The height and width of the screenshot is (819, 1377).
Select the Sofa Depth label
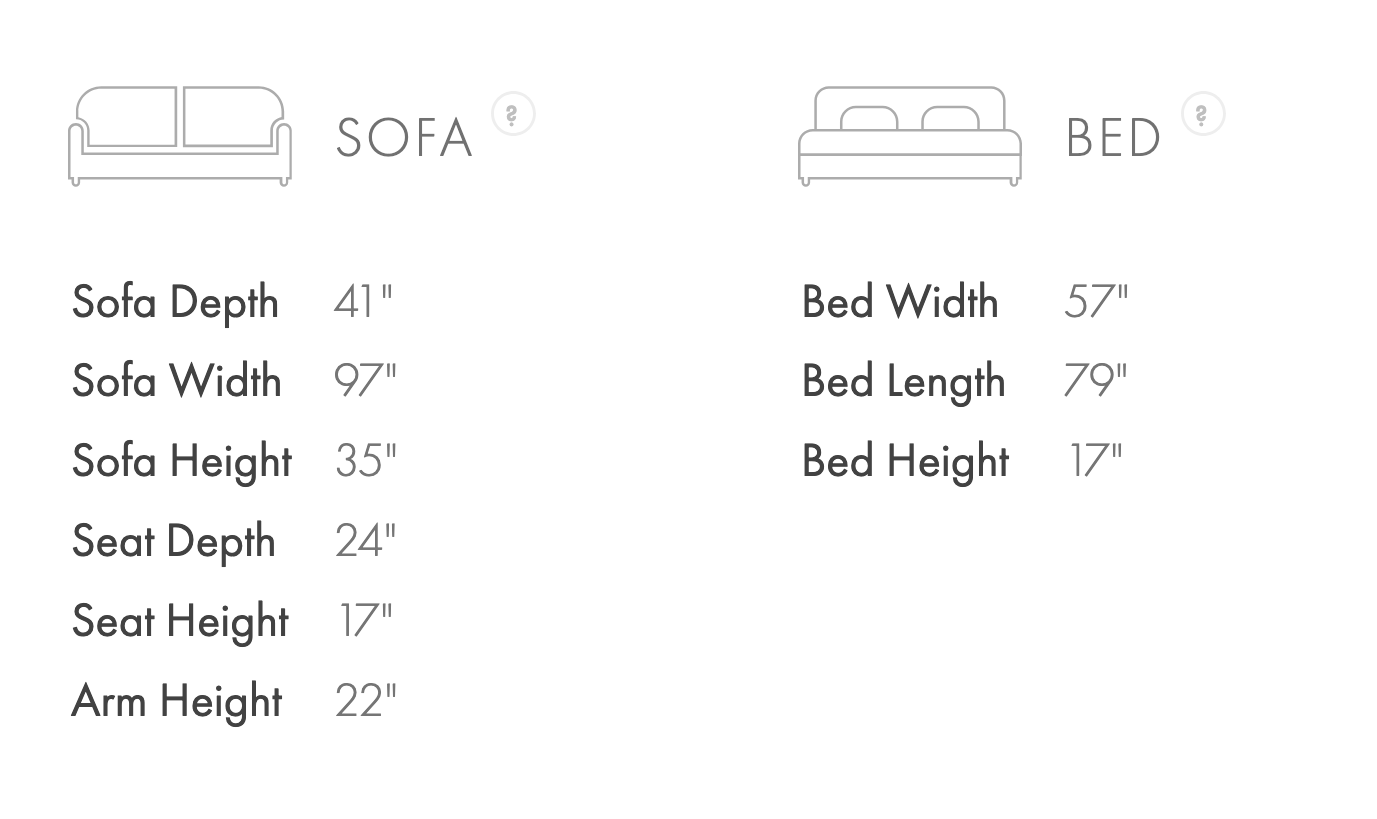pos(175,303)
